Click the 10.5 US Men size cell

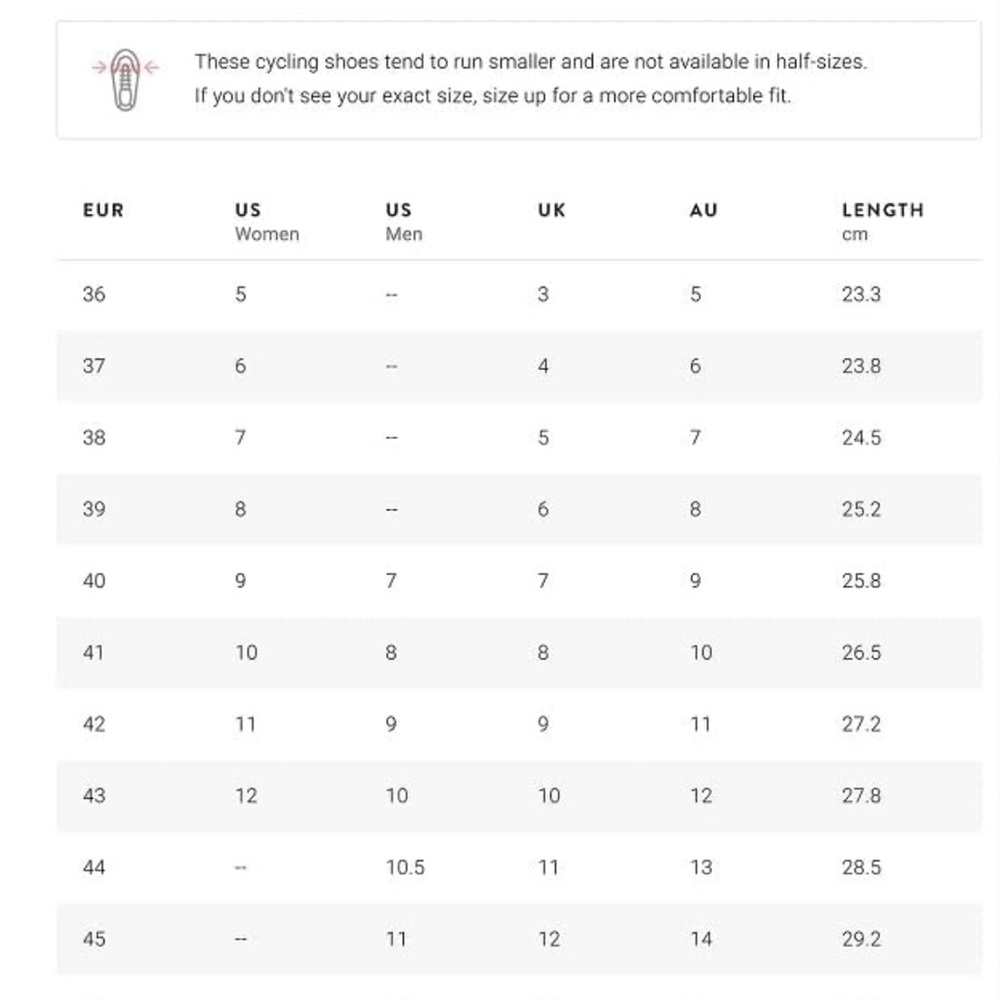coord(405,867)
